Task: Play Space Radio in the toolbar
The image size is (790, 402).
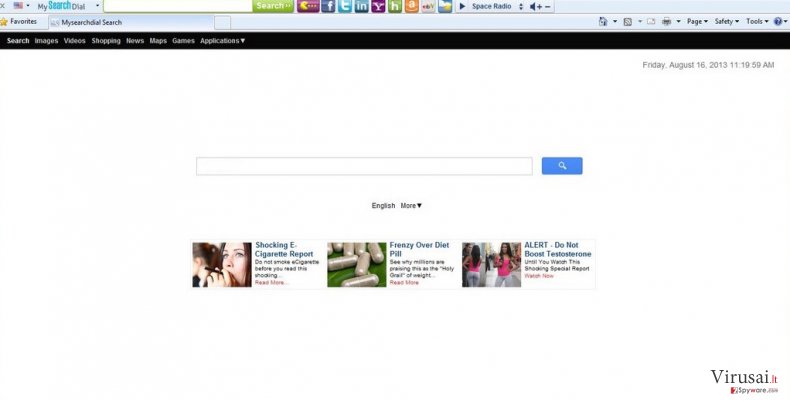Action: click(463, 7)
